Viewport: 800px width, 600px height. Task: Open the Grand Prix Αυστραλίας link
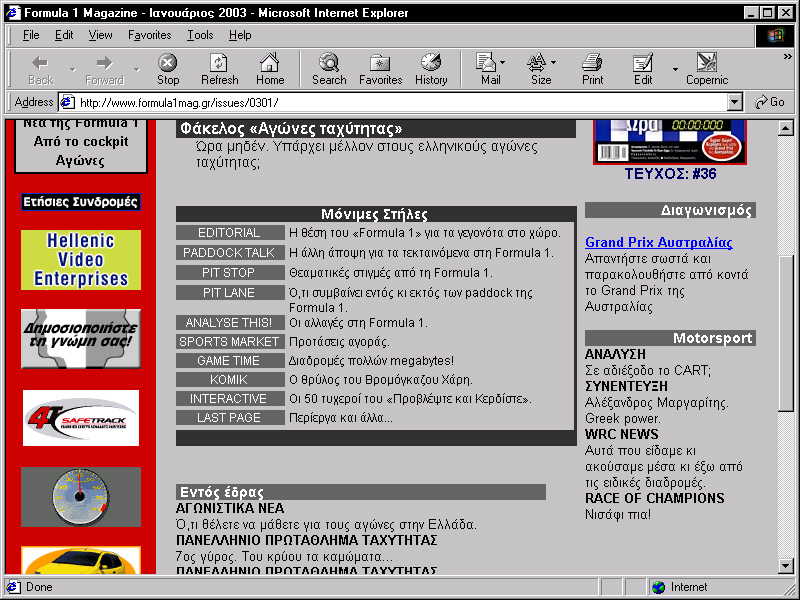659,242
